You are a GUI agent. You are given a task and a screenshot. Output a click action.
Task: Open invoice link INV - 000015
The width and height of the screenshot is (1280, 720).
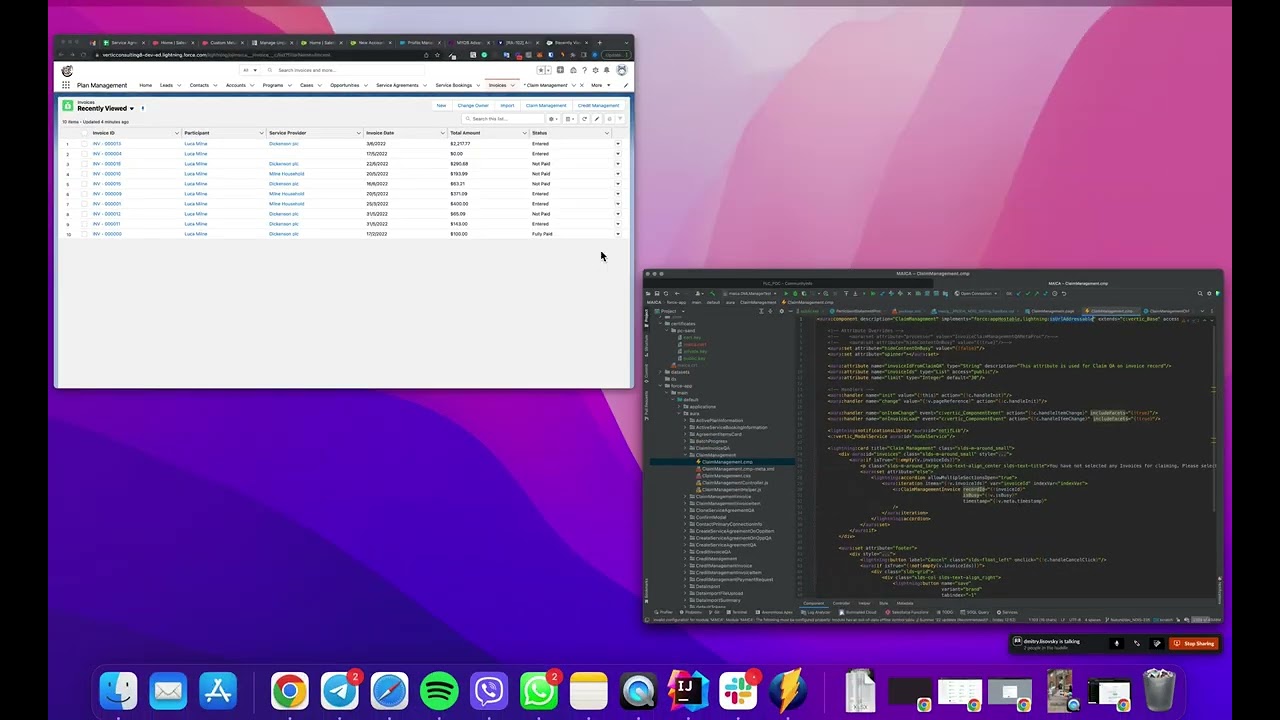[x=107, y=184]
